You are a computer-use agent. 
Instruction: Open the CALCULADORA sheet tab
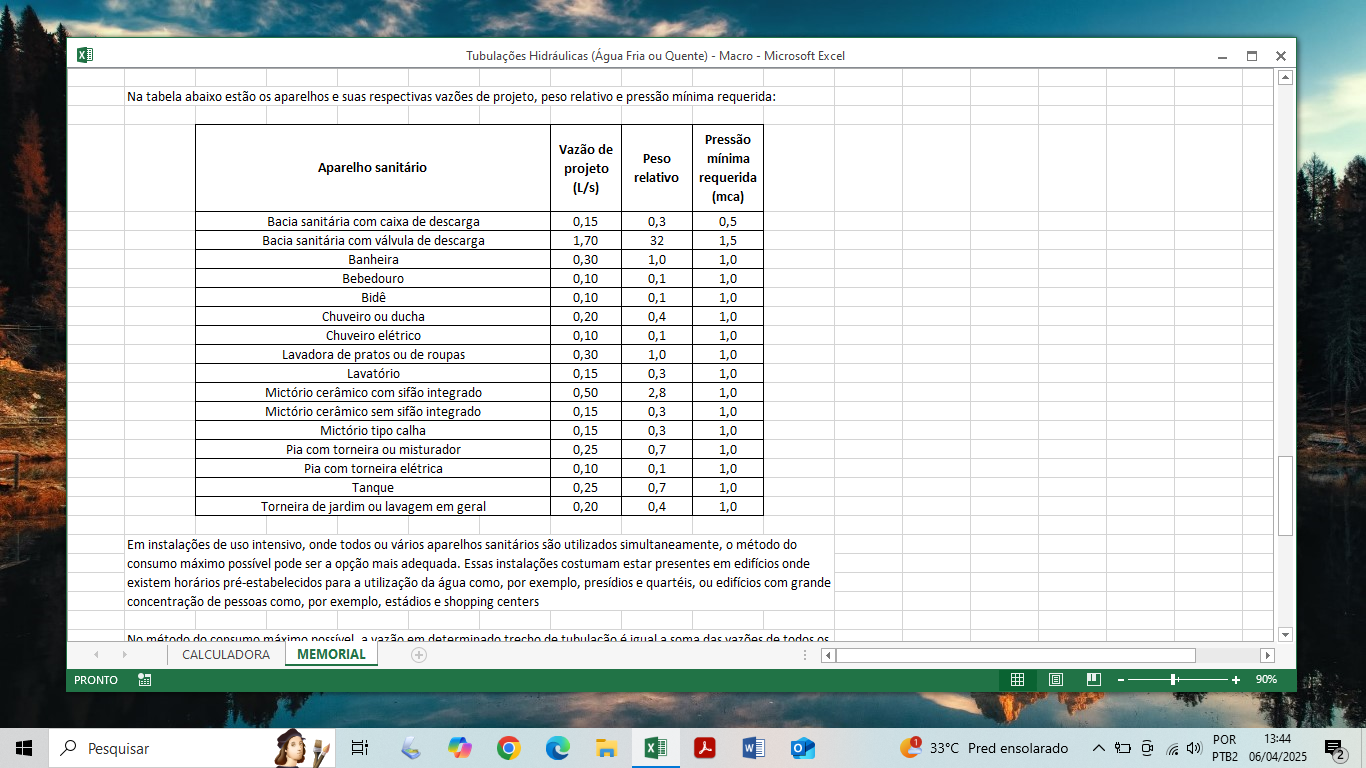(x=226, y=655)
